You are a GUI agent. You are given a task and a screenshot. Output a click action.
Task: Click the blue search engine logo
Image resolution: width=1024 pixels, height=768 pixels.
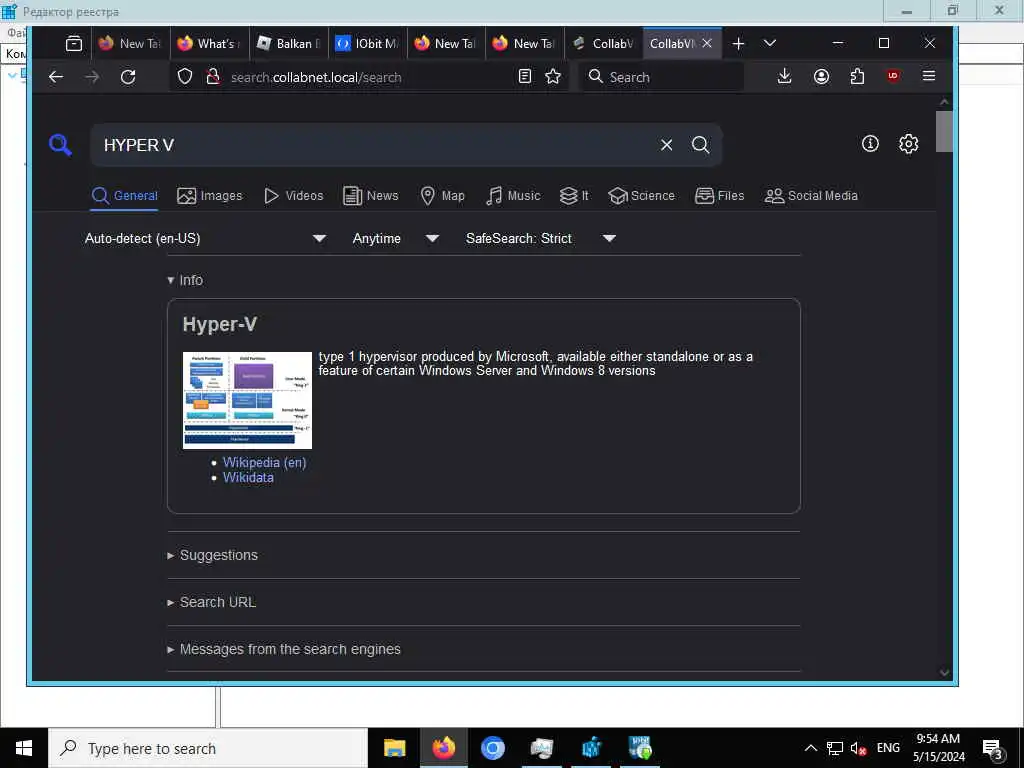click(60, 144)
